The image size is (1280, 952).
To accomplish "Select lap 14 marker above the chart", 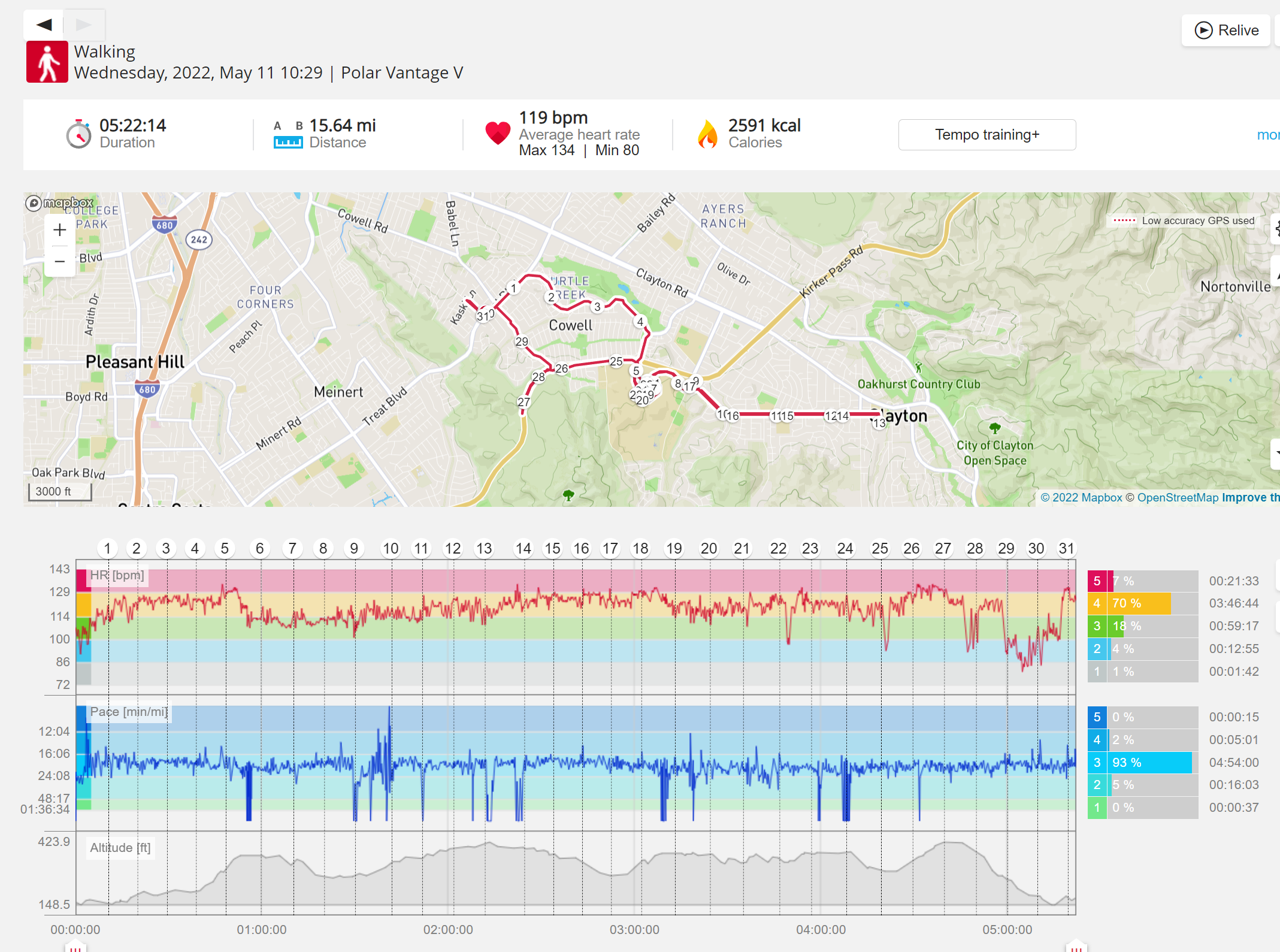I will coord(523,548).
